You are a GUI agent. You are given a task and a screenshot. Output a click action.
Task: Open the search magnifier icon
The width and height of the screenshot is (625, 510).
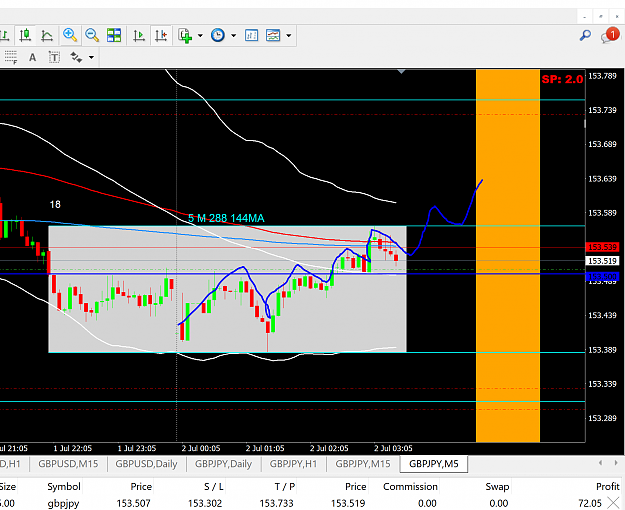(x=585, y=35)
